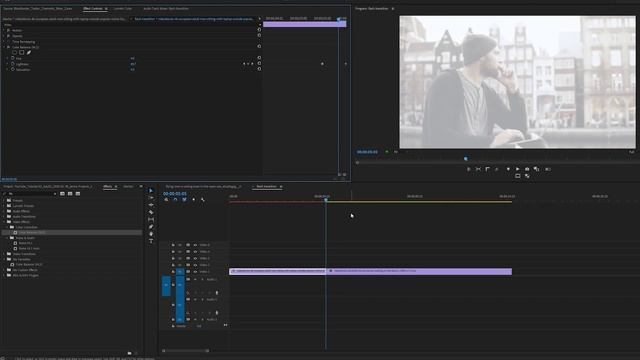Reset the Motion effect parameters
This screenshot has width=640, height=360.
point(259,30)
